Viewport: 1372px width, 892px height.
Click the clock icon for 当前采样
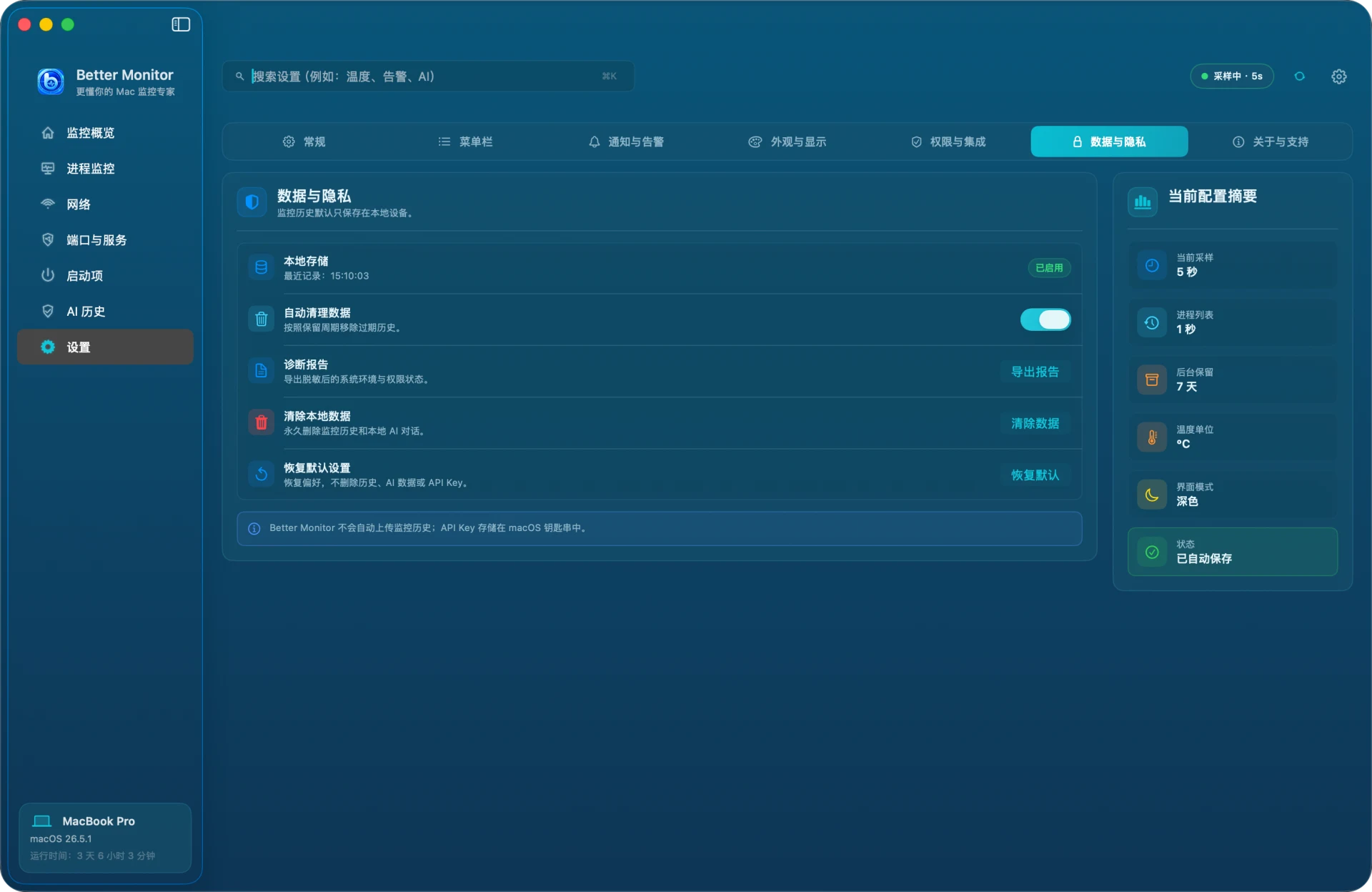(x=1152, y=265)
